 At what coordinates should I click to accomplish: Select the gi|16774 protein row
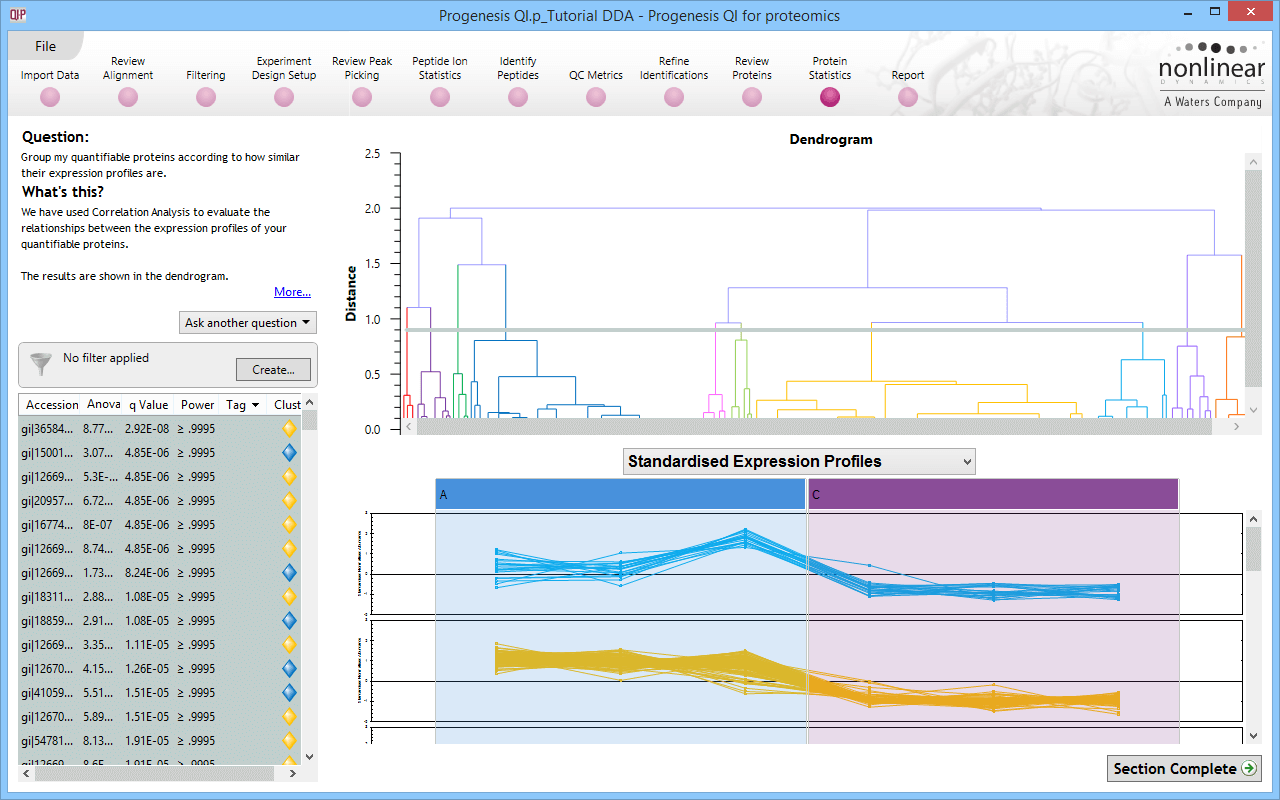[160, 525]
